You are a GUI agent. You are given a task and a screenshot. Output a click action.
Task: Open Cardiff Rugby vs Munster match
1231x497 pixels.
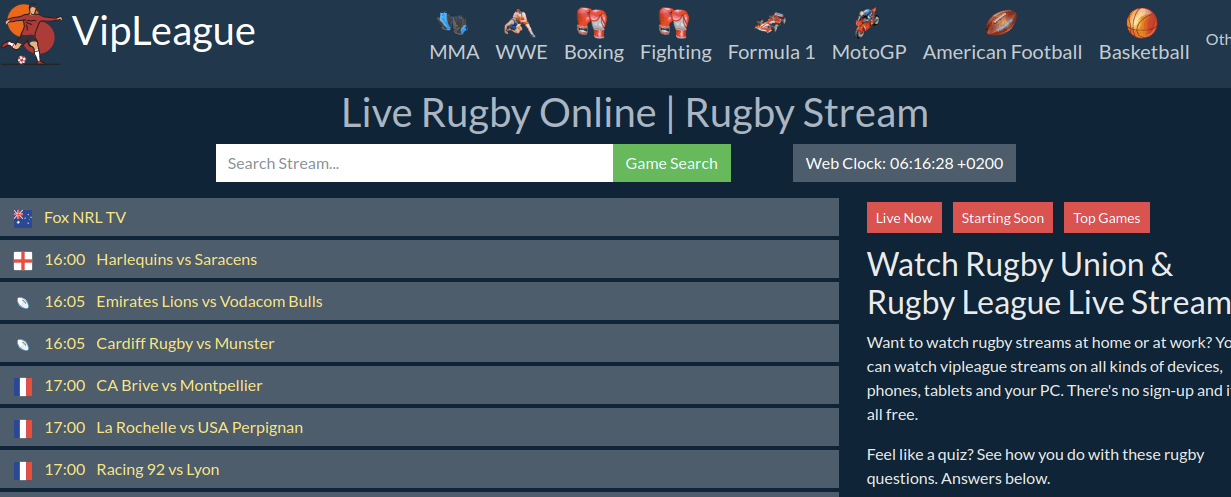185,343
